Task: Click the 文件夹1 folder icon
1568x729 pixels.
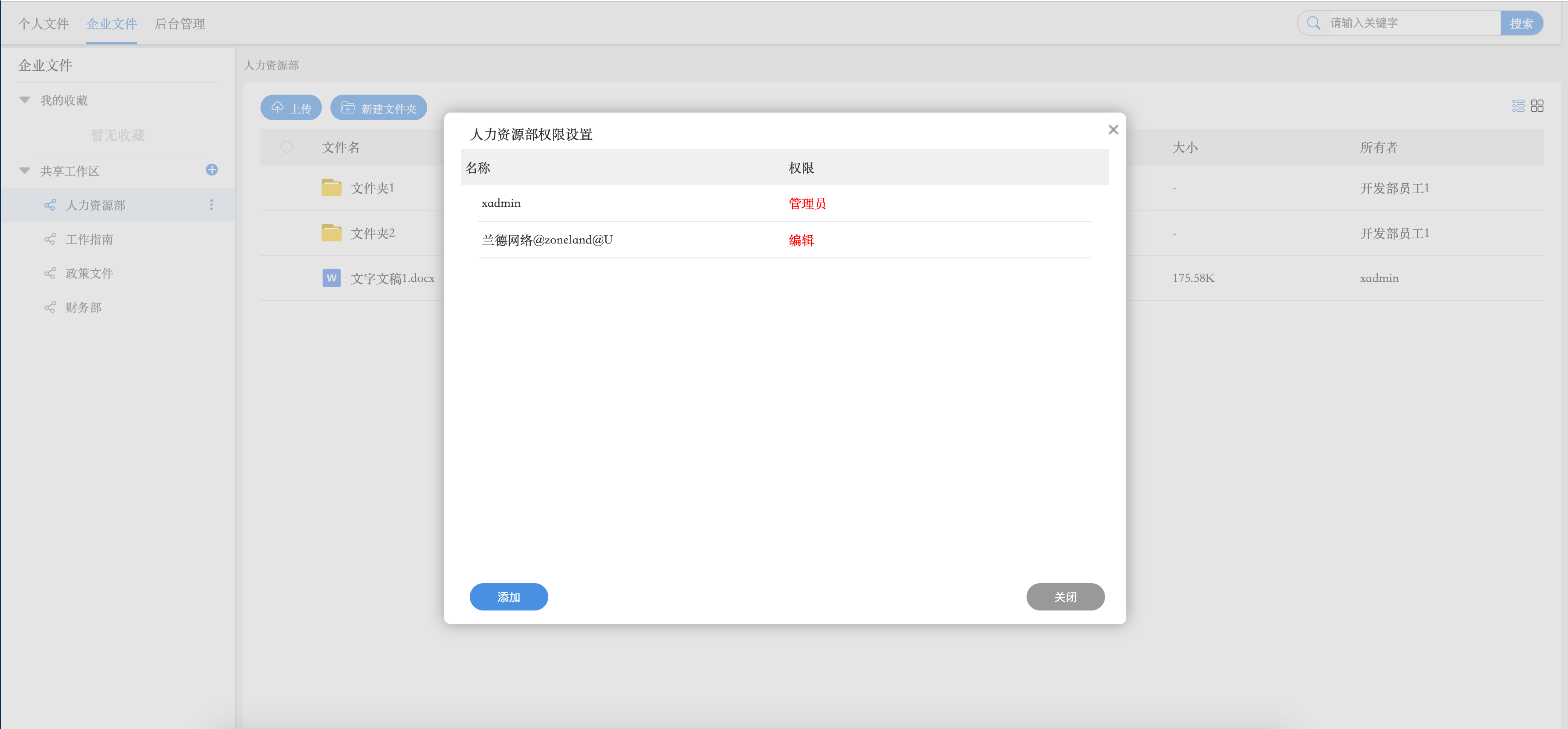Action: tap(331, 188)
